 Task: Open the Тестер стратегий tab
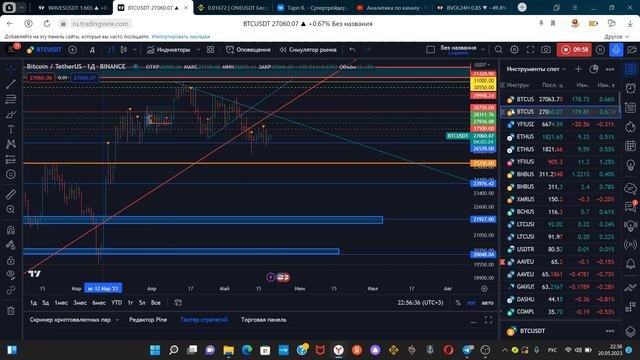tap(204, 320)
